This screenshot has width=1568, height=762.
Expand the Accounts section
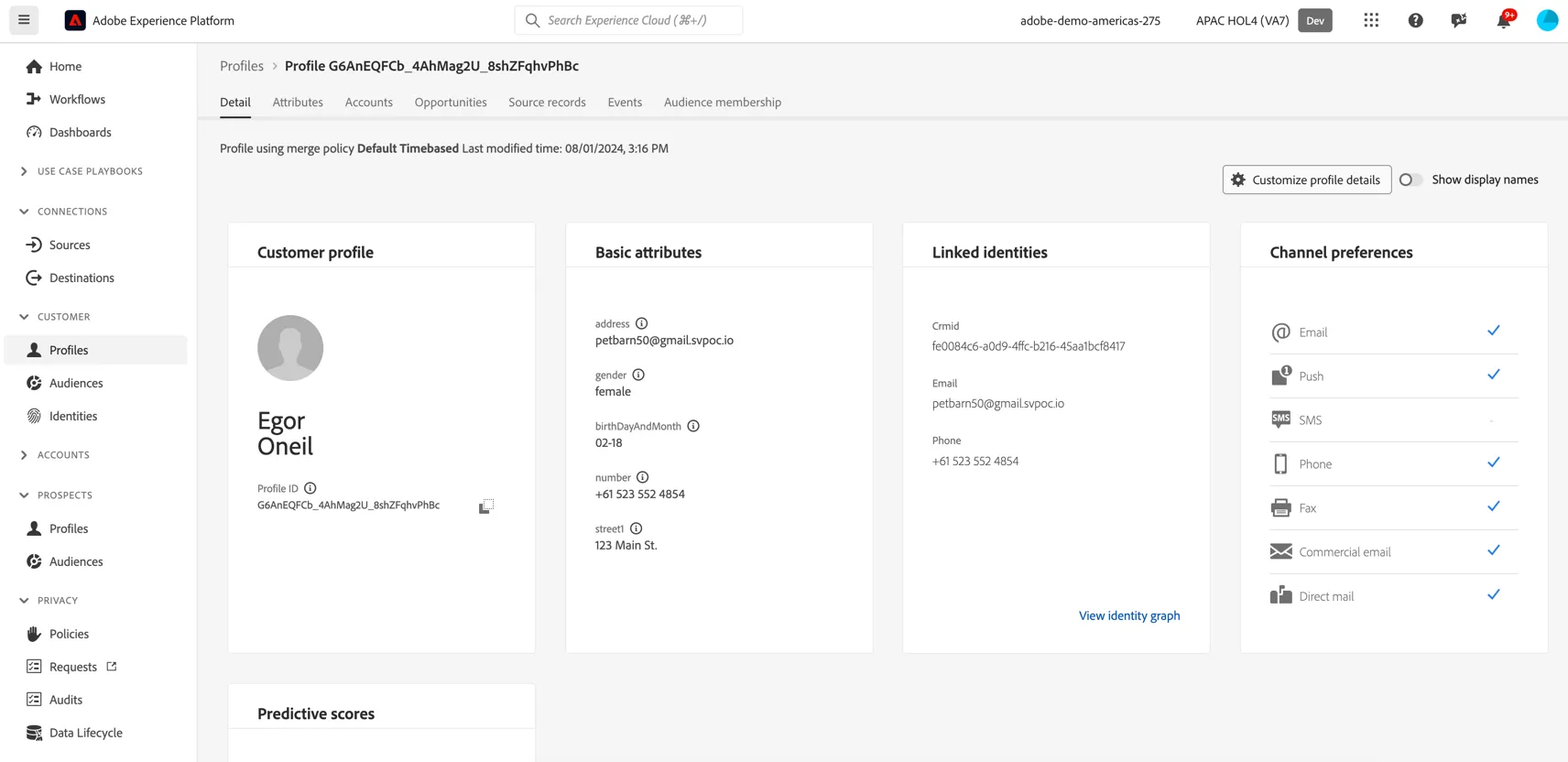point(24,455)
